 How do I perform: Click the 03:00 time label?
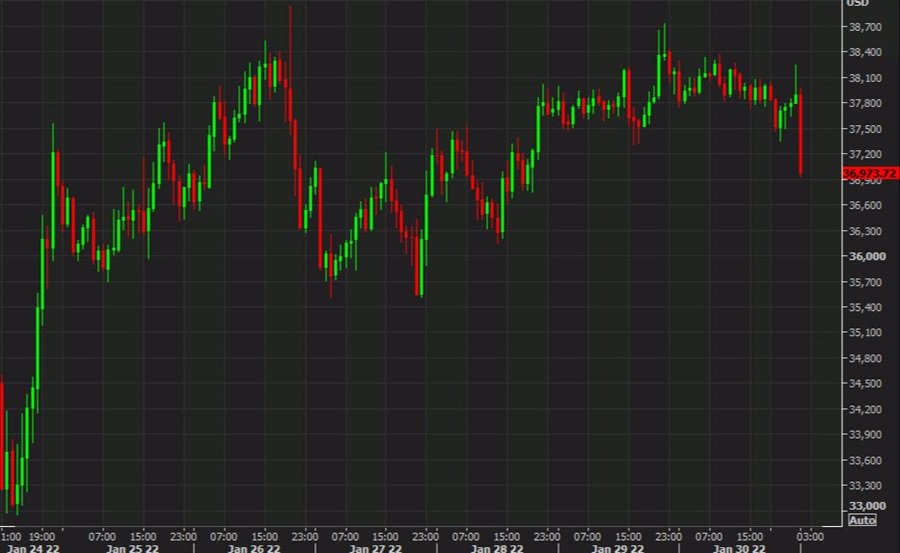pyautogui.click(x=809, y=536)
